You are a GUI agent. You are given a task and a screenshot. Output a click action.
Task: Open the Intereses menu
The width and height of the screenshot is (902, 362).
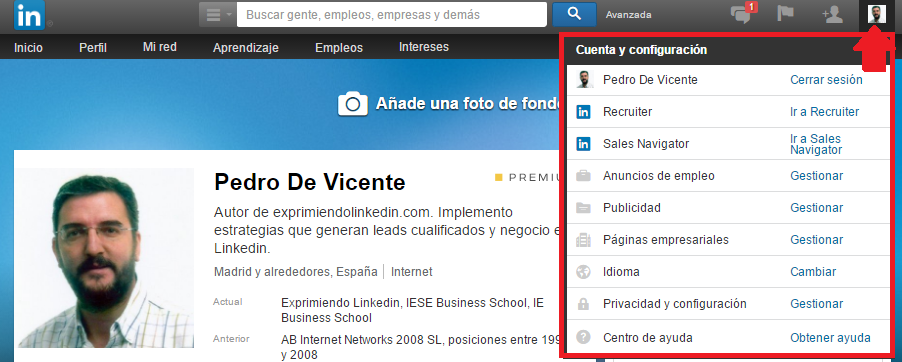[x=424, y=47]
